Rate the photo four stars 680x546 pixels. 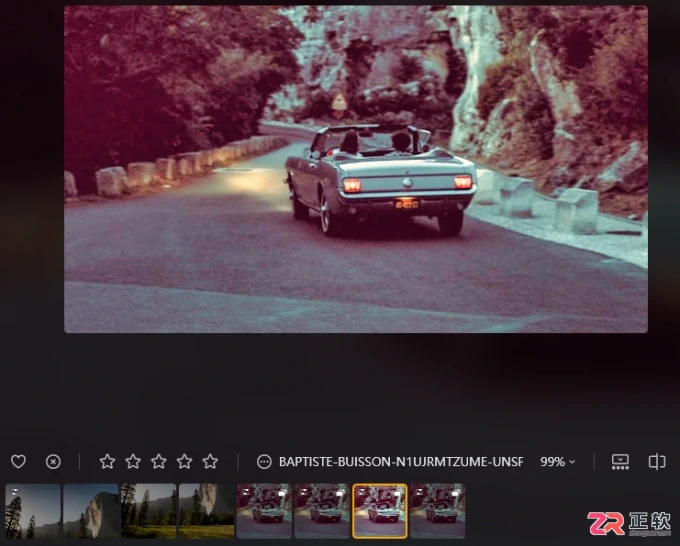184,461
